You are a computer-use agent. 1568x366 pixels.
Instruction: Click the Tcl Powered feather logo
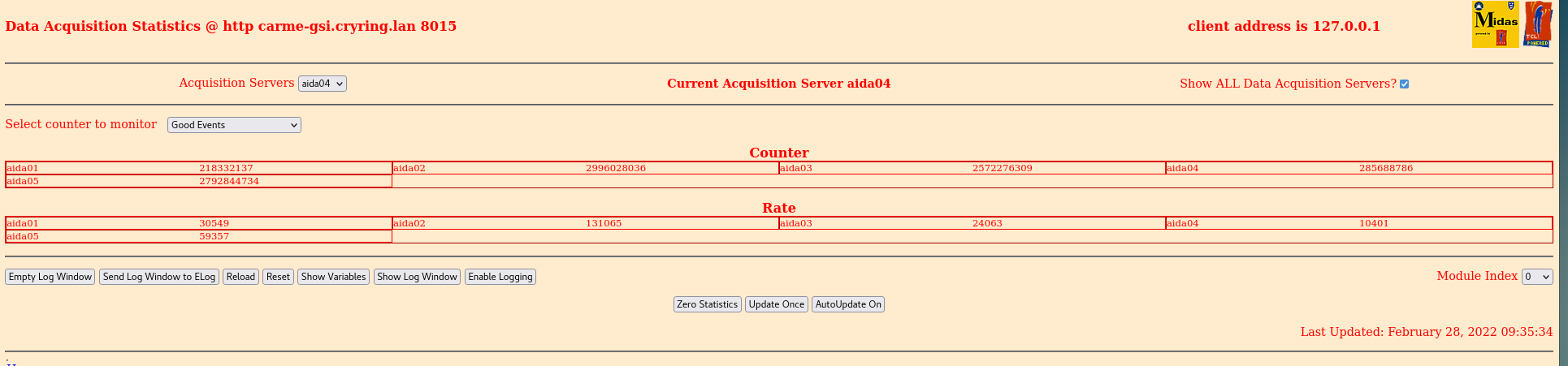point(1538,24)
